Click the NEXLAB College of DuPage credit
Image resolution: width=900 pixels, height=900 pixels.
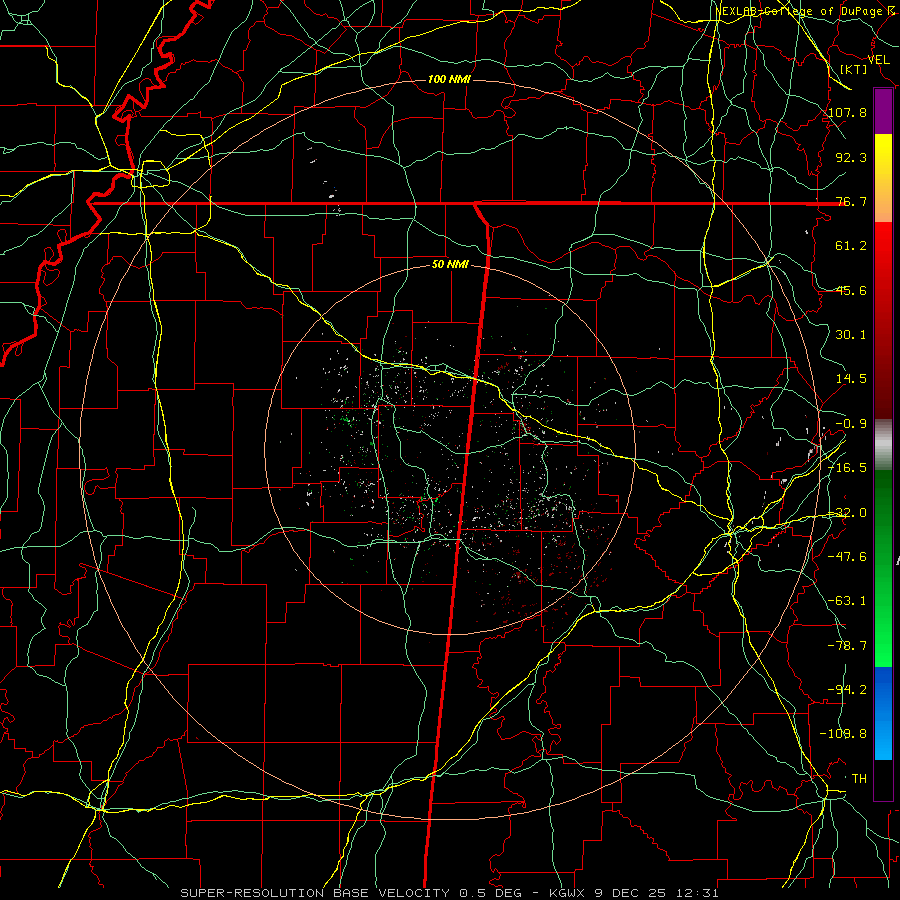tap(805, 11)
